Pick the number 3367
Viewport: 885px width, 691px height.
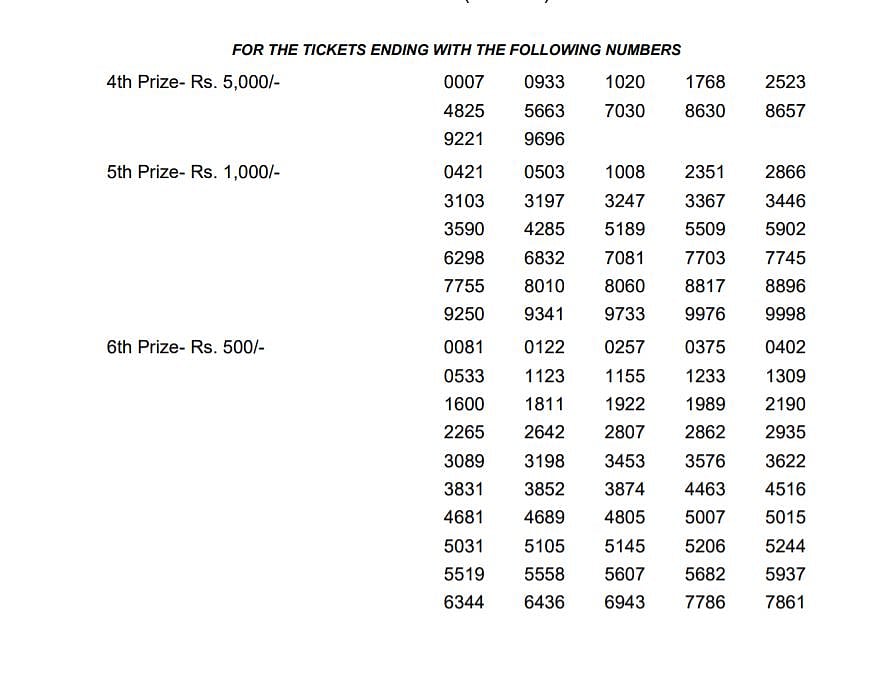(x=705, y=201)
